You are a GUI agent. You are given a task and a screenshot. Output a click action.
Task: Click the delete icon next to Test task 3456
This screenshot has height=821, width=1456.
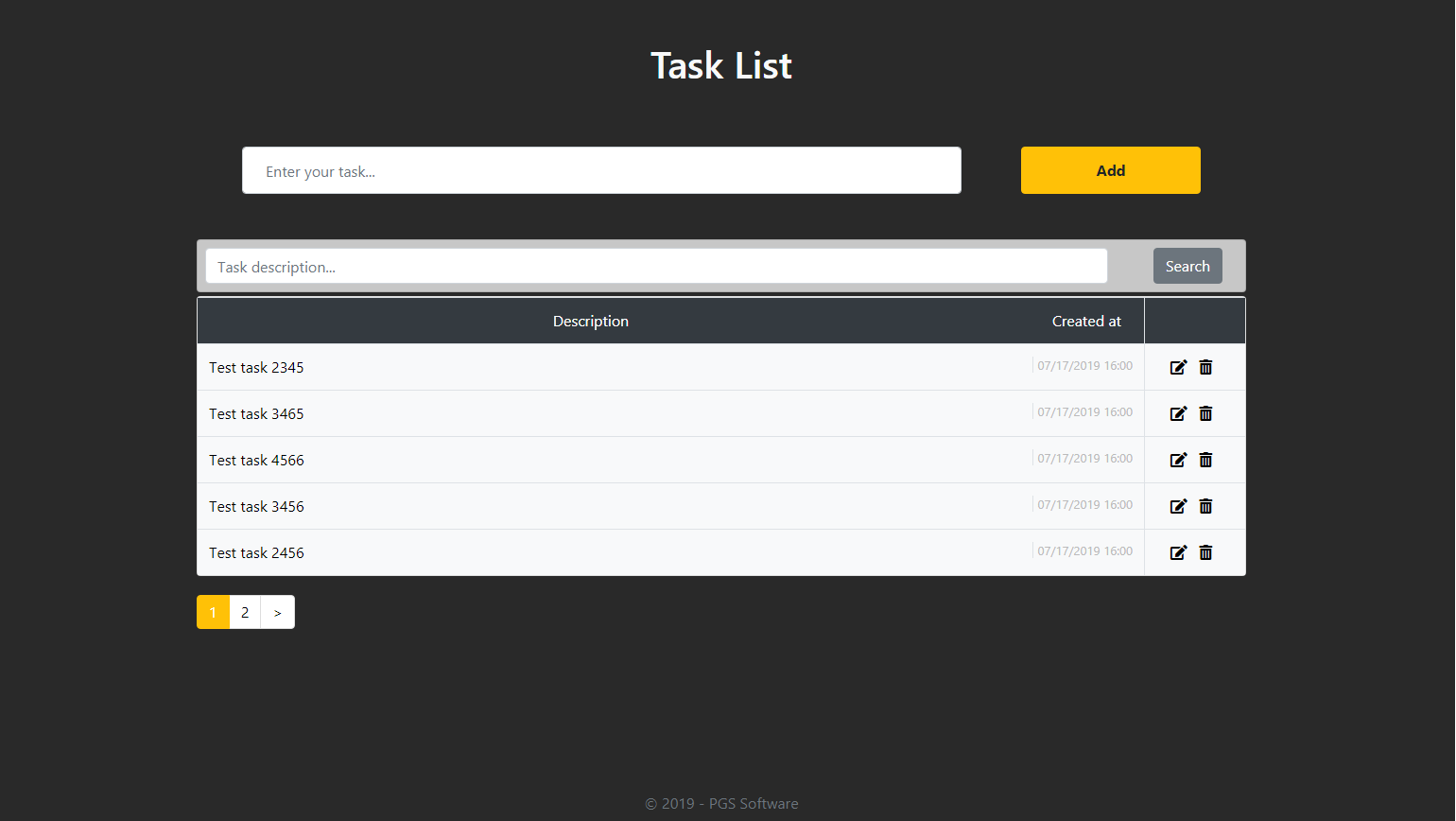1206,506
